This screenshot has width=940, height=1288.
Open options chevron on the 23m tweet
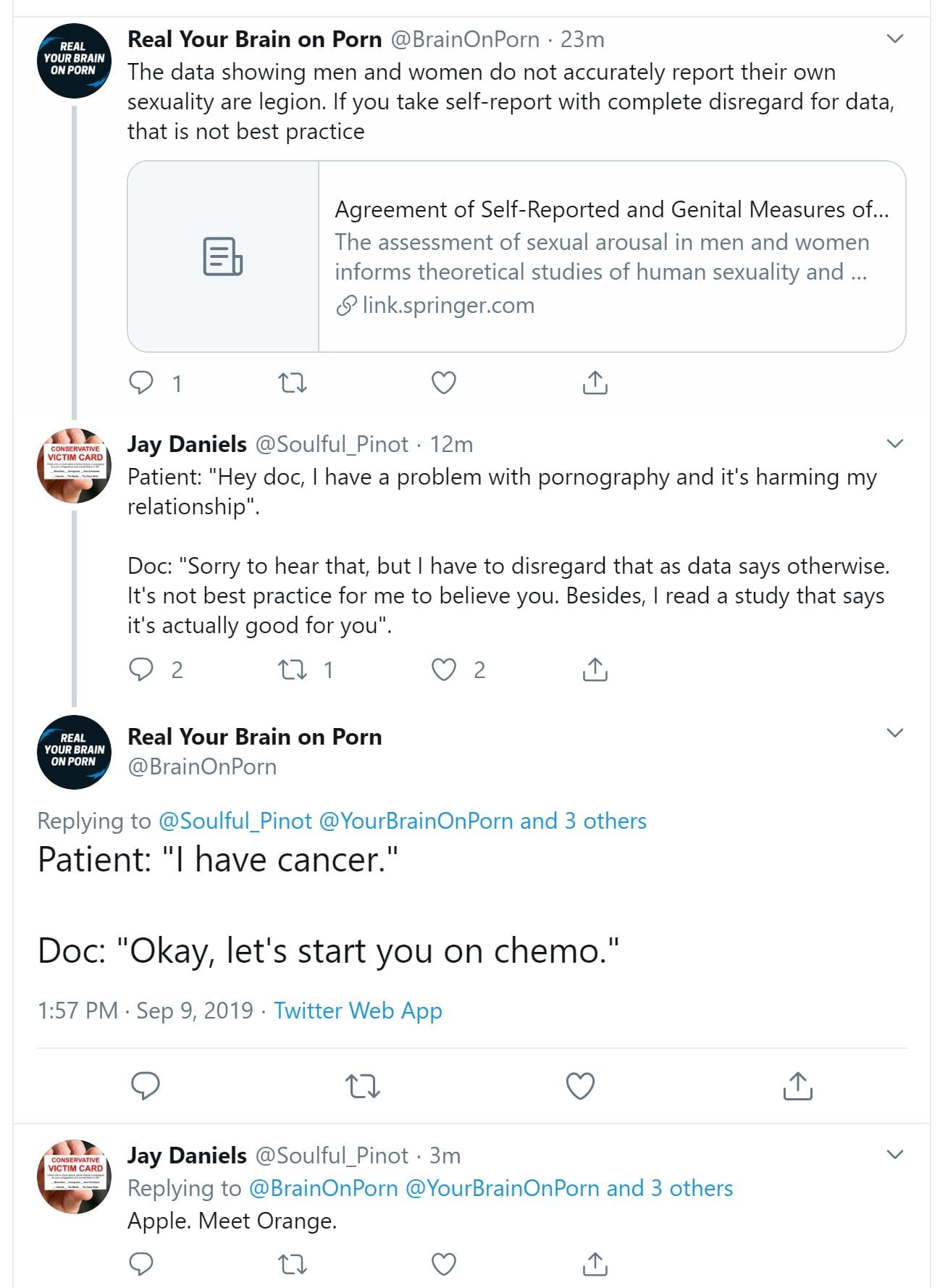coord(895,39)
